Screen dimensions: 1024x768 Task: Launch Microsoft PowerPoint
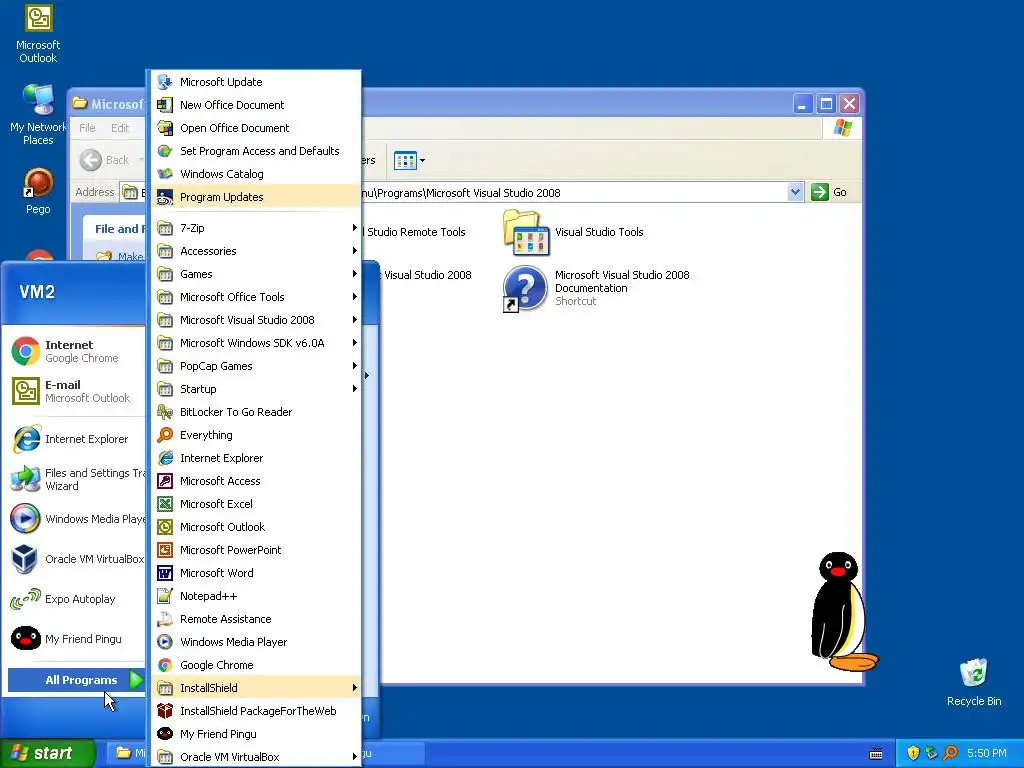click(256, 550)
